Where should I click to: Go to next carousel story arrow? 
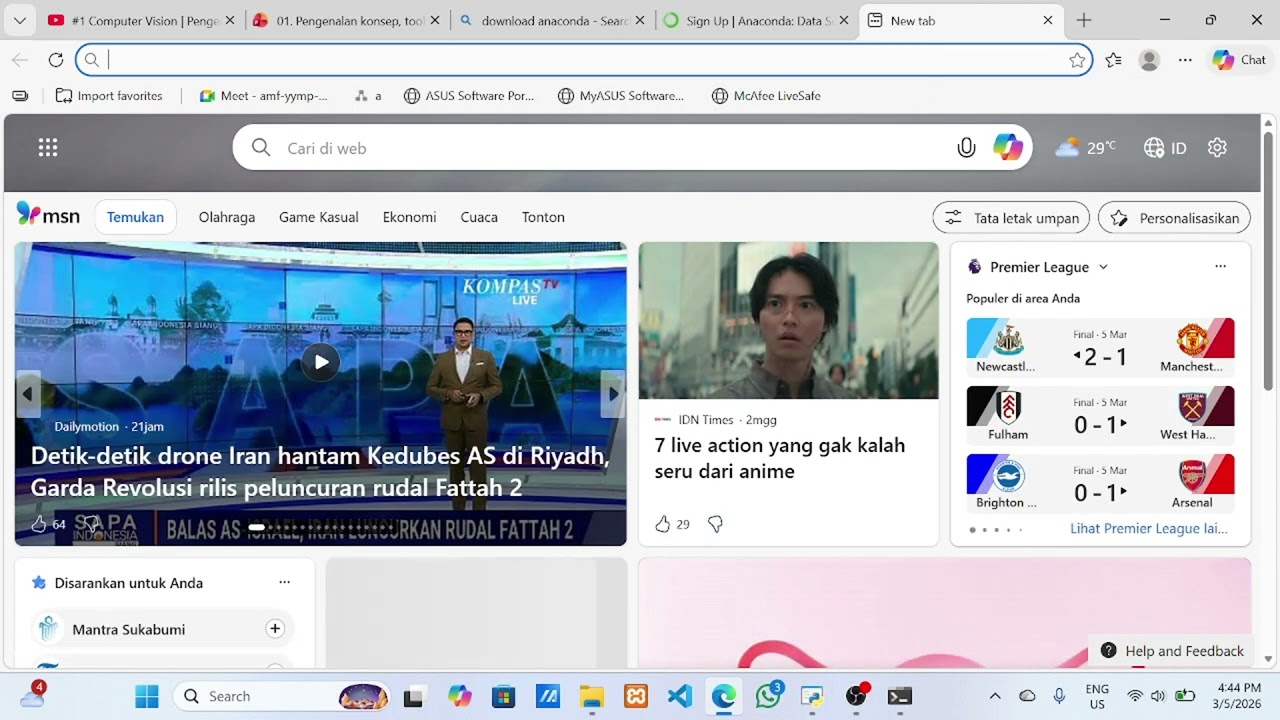point(613,394)
